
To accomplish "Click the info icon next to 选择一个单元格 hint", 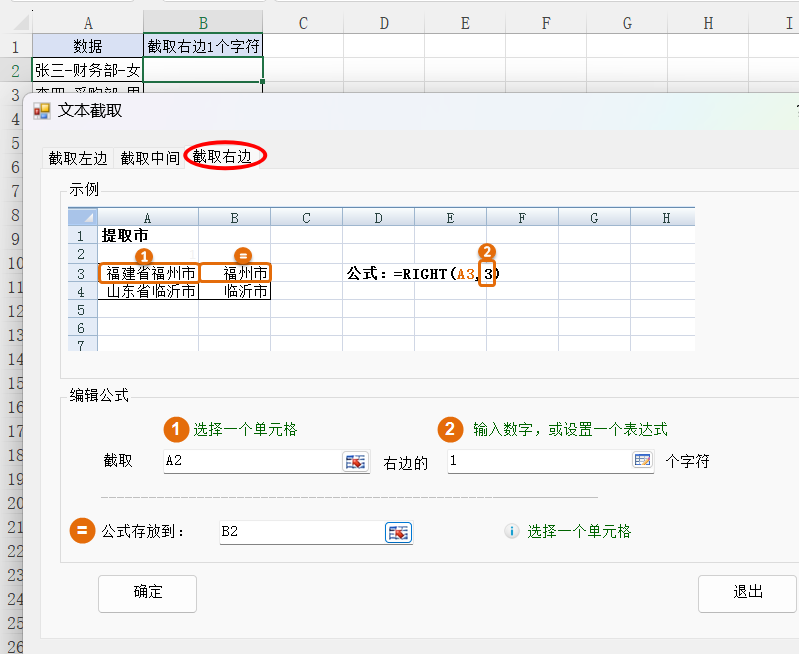I will [x=511, y=532].
